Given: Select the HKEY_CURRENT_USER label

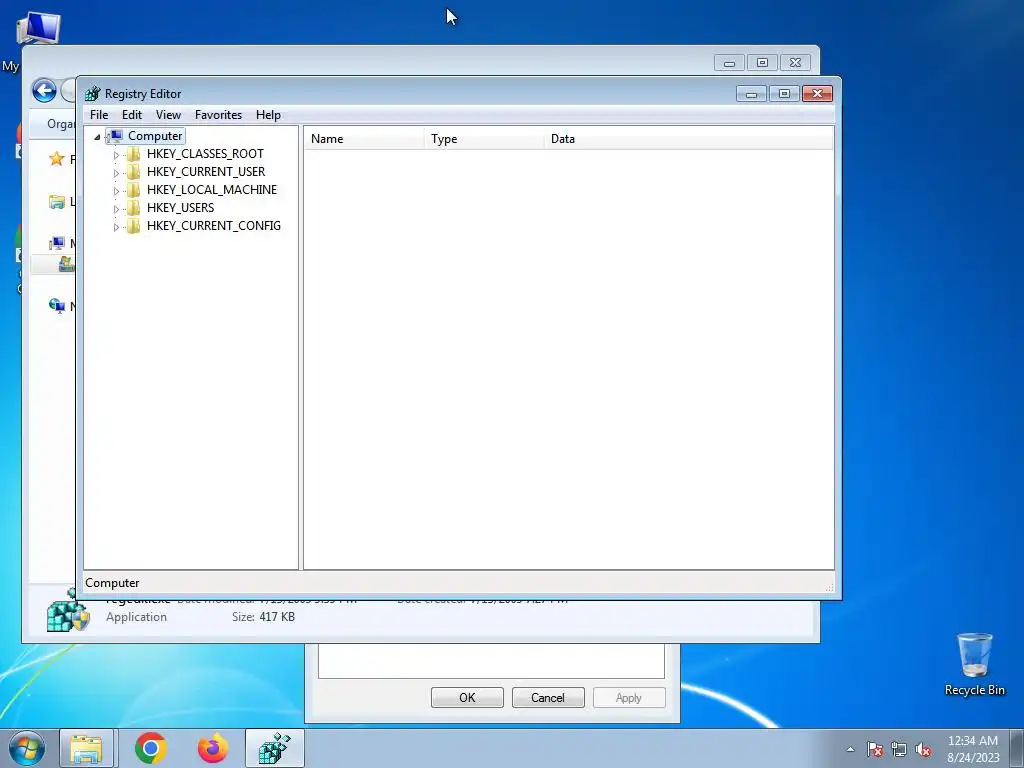Looking at the screenshot, I should coord(206,172).
